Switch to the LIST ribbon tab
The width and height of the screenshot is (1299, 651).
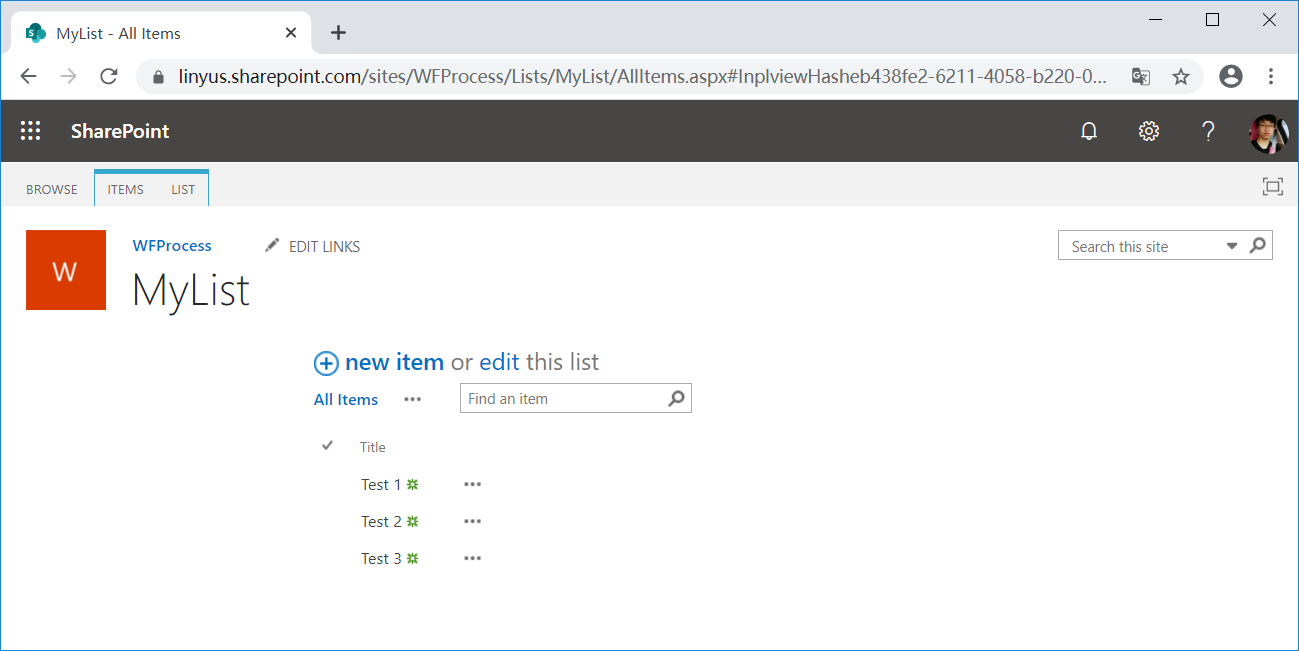click(183, 189)
